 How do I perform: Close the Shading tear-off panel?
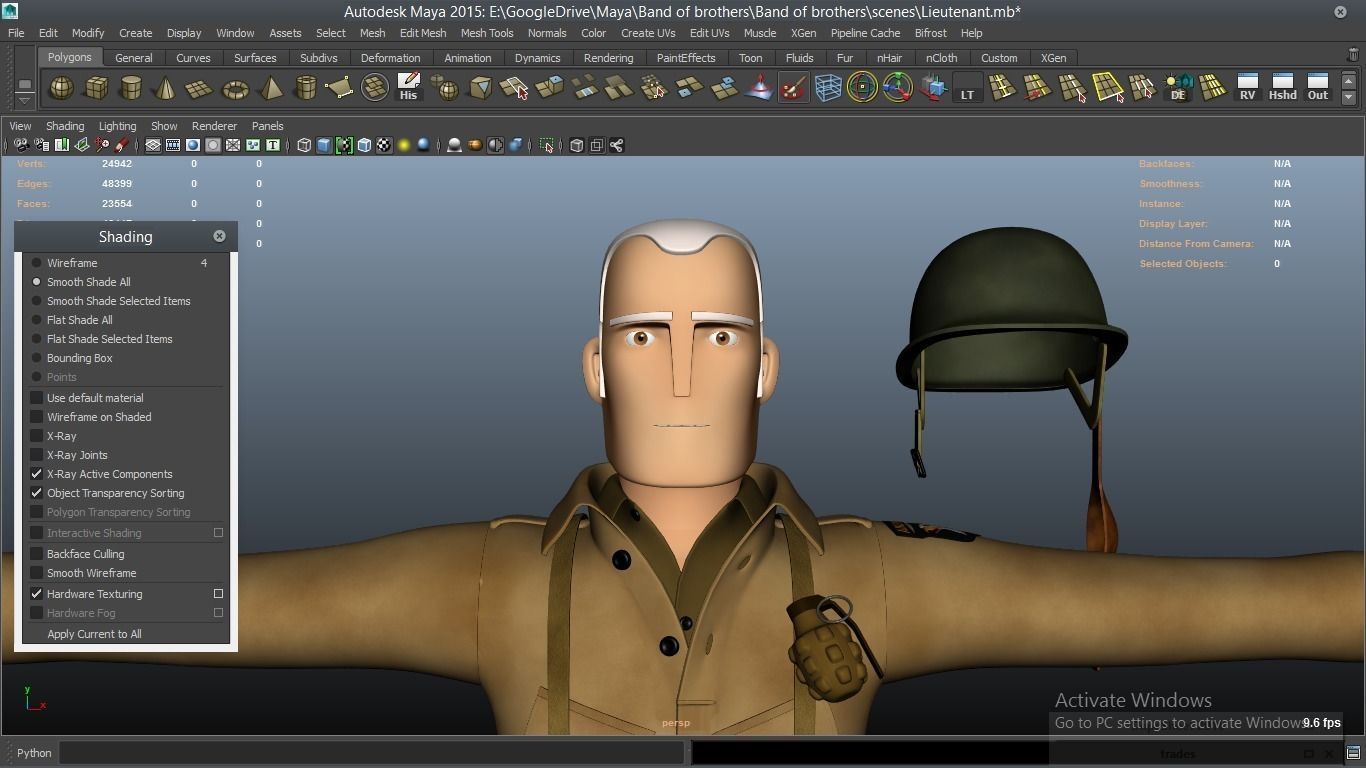219,236
